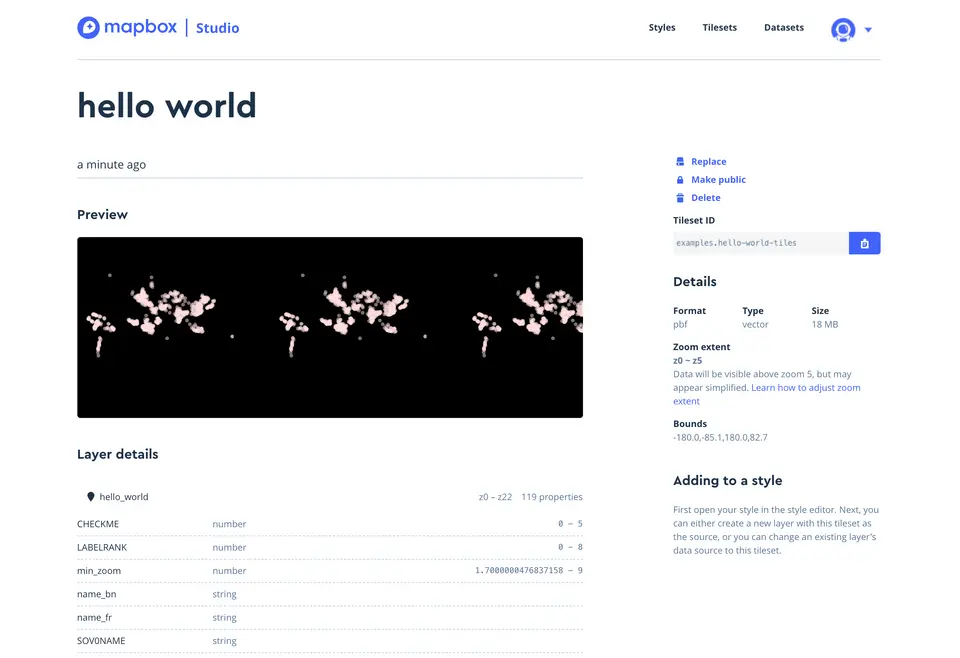960x658 pixels.
Task: Select the CHECKME property row
Action: pyautogui.click(x=329, y=524)
